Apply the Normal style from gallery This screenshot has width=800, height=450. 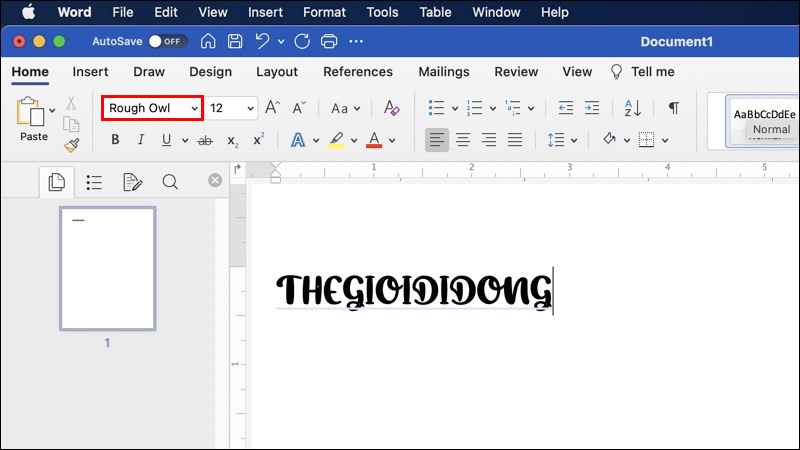(764, 121)
